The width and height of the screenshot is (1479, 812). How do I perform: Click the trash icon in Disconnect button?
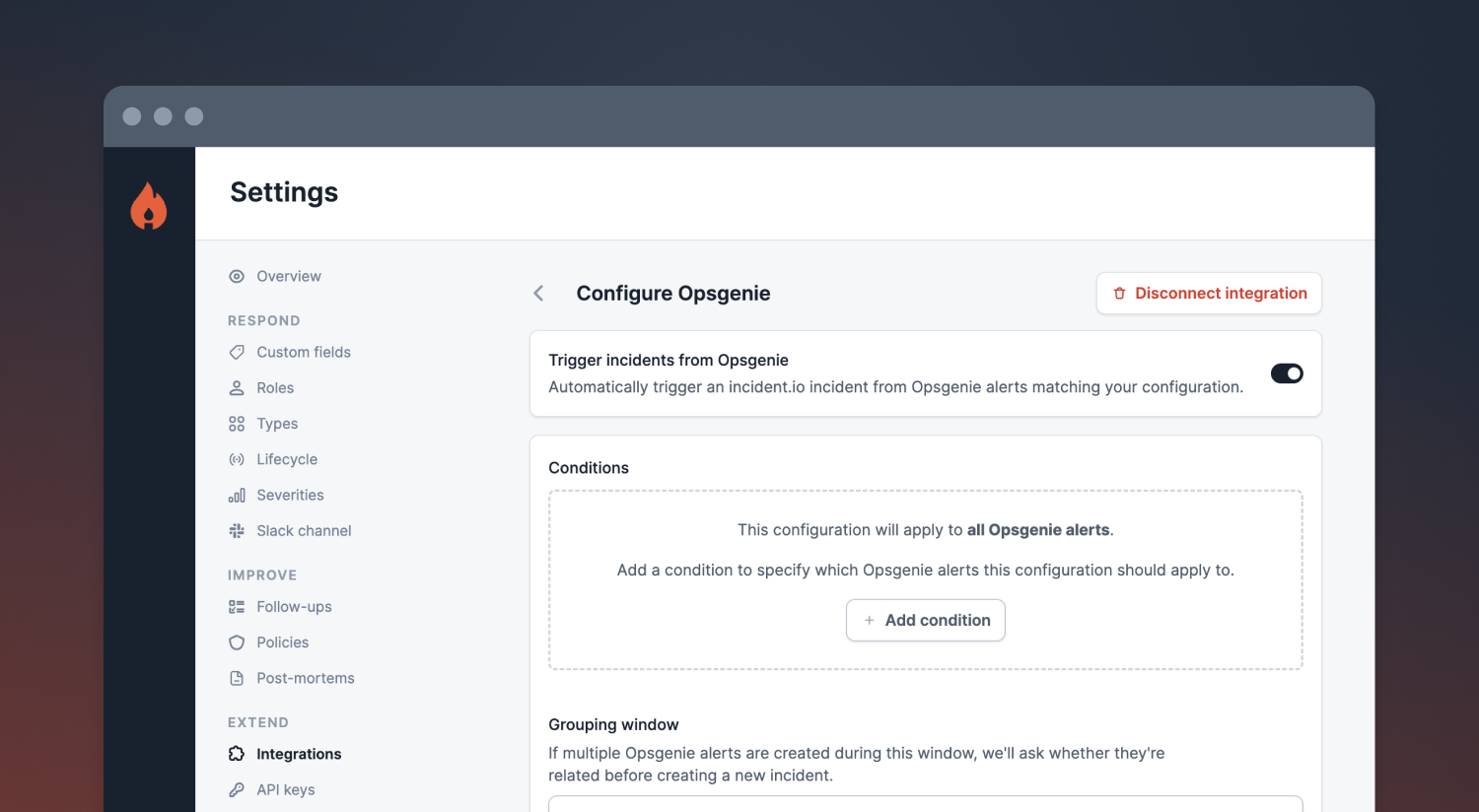point(1119,294)
